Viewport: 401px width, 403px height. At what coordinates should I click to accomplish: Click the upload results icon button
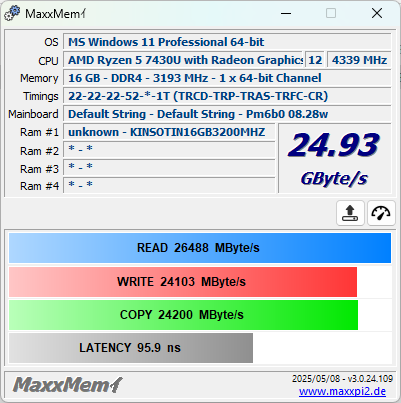[350, 213]
